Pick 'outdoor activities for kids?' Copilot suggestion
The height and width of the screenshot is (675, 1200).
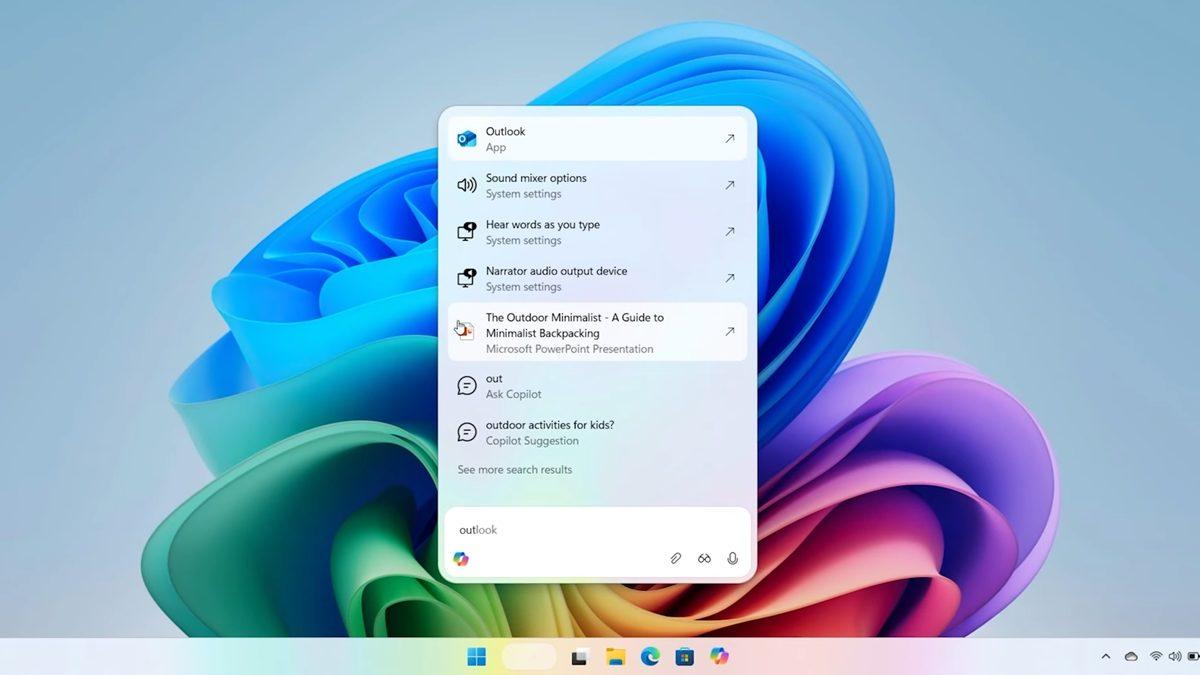597,432
